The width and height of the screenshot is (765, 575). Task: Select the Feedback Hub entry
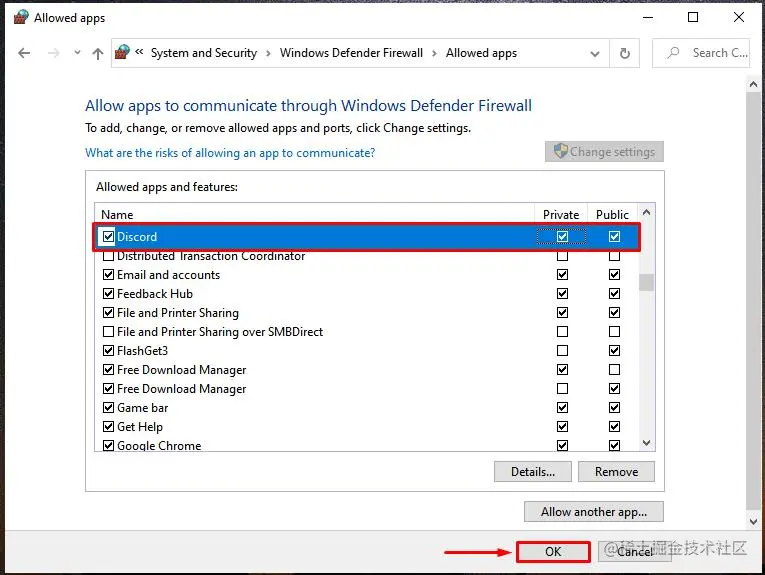[x=155, y=294]
